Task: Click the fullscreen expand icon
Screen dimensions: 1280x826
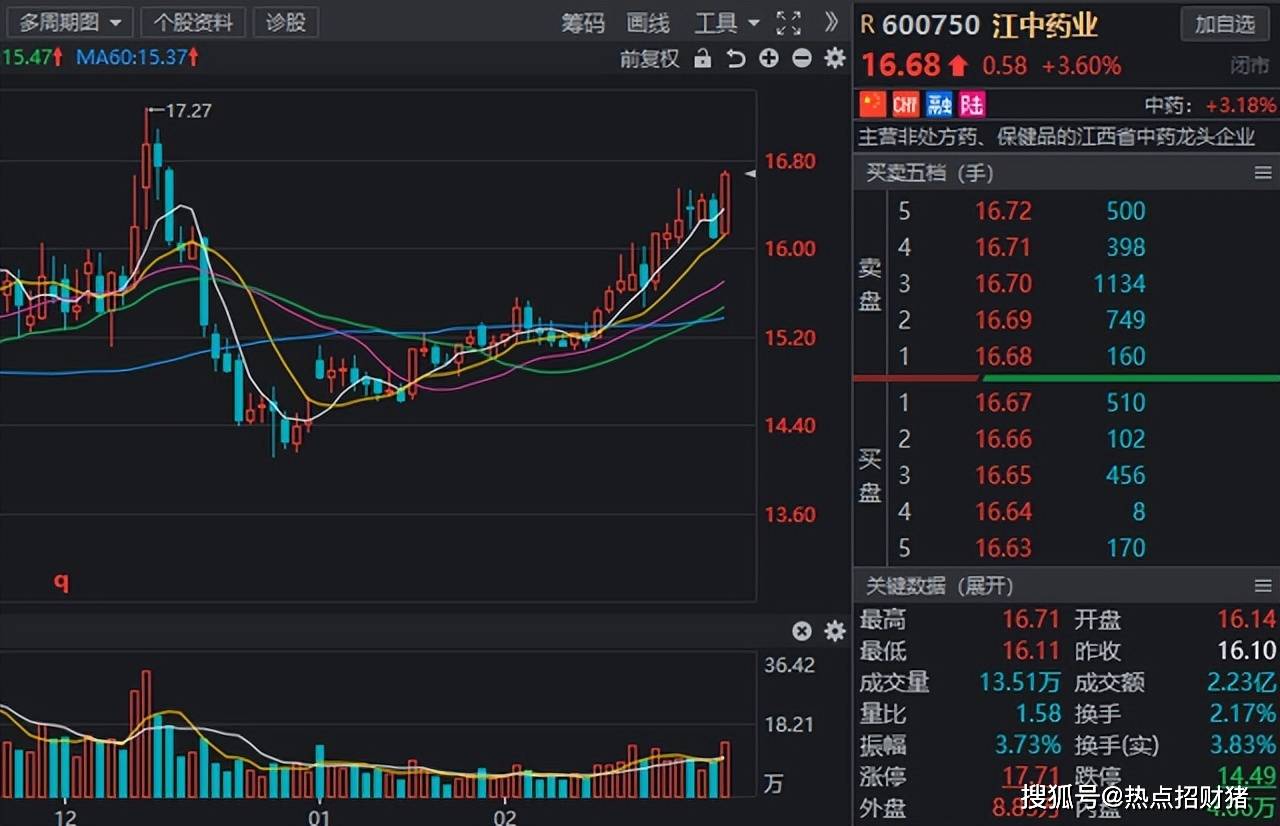Action: [x=789, y=23]
